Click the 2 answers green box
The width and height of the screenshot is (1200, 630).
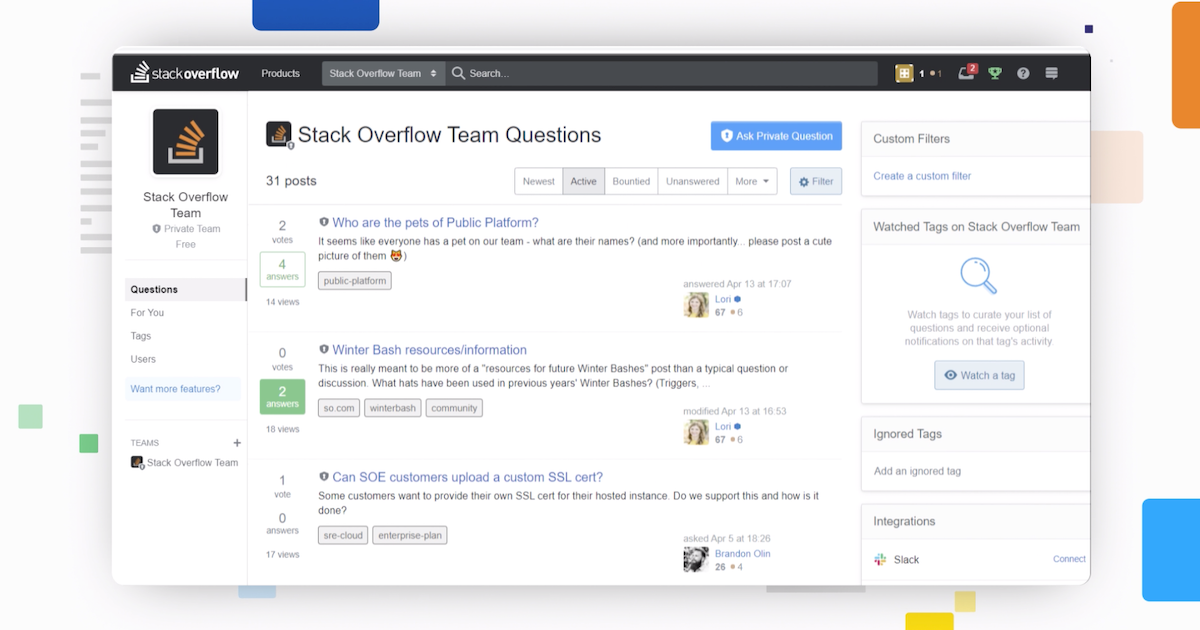(x=282, y=397)
